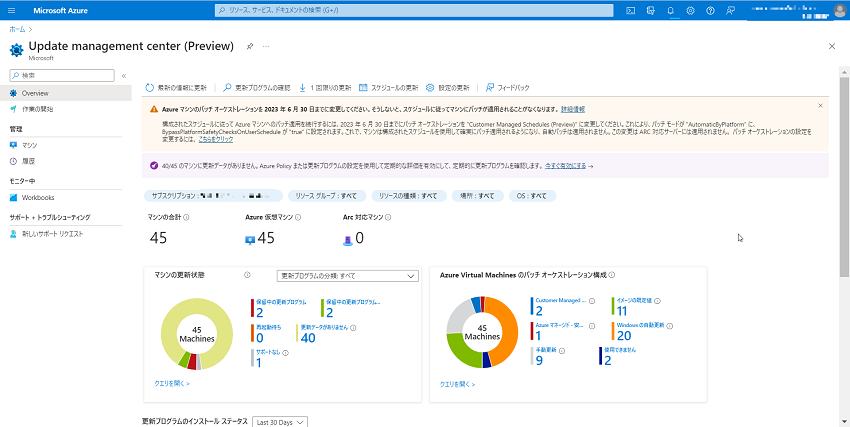Click the info icon beside 手動更新
This screenshot has width=850, height=427.
pyautogui.click(x=562, y=351)
